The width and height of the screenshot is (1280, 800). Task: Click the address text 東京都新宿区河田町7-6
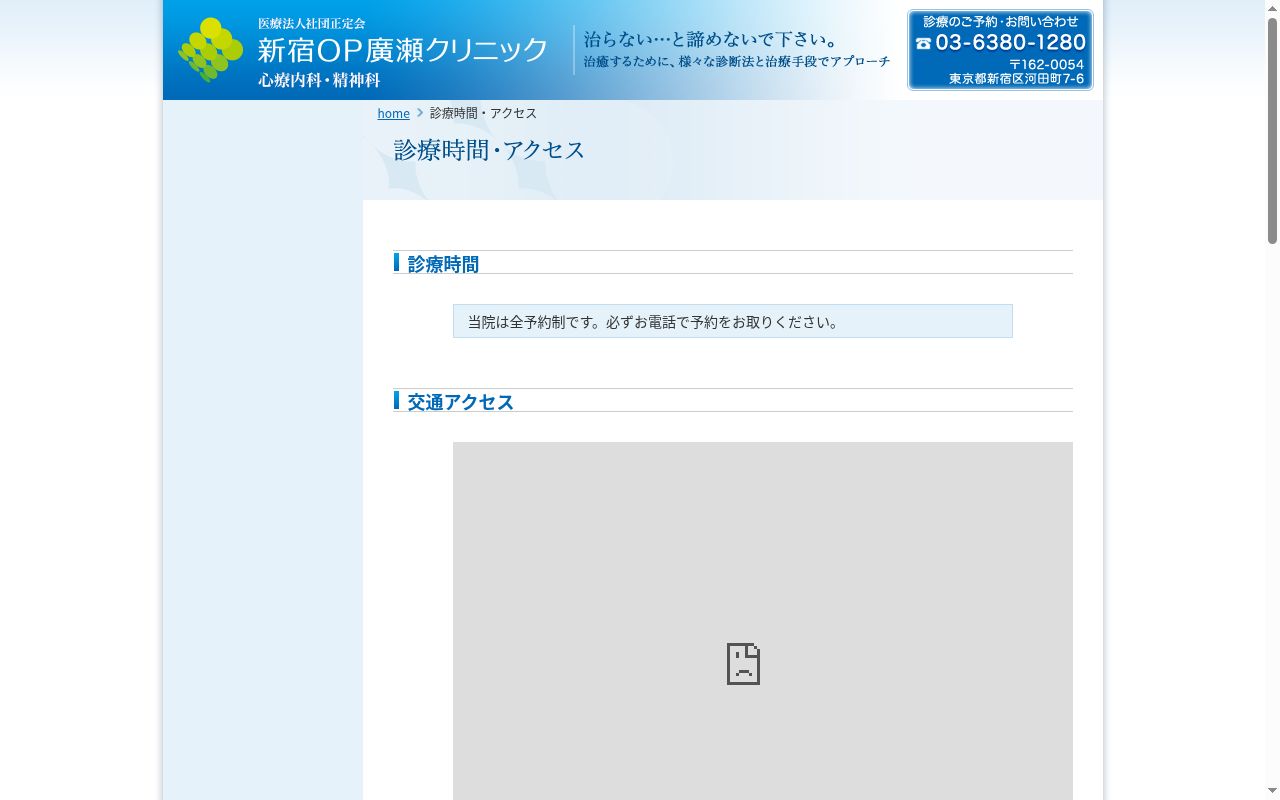click(1016, 78)
